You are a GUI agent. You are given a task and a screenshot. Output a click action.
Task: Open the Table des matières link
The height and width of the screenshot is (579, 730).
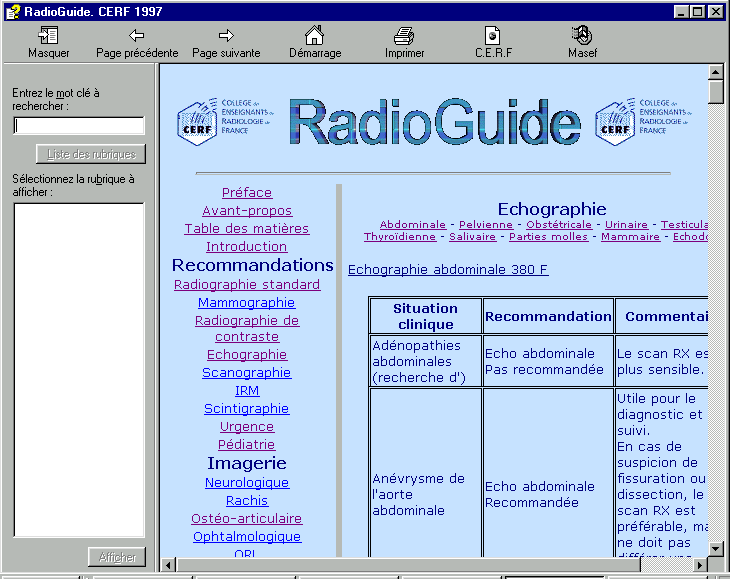click(x=247, y=229)
